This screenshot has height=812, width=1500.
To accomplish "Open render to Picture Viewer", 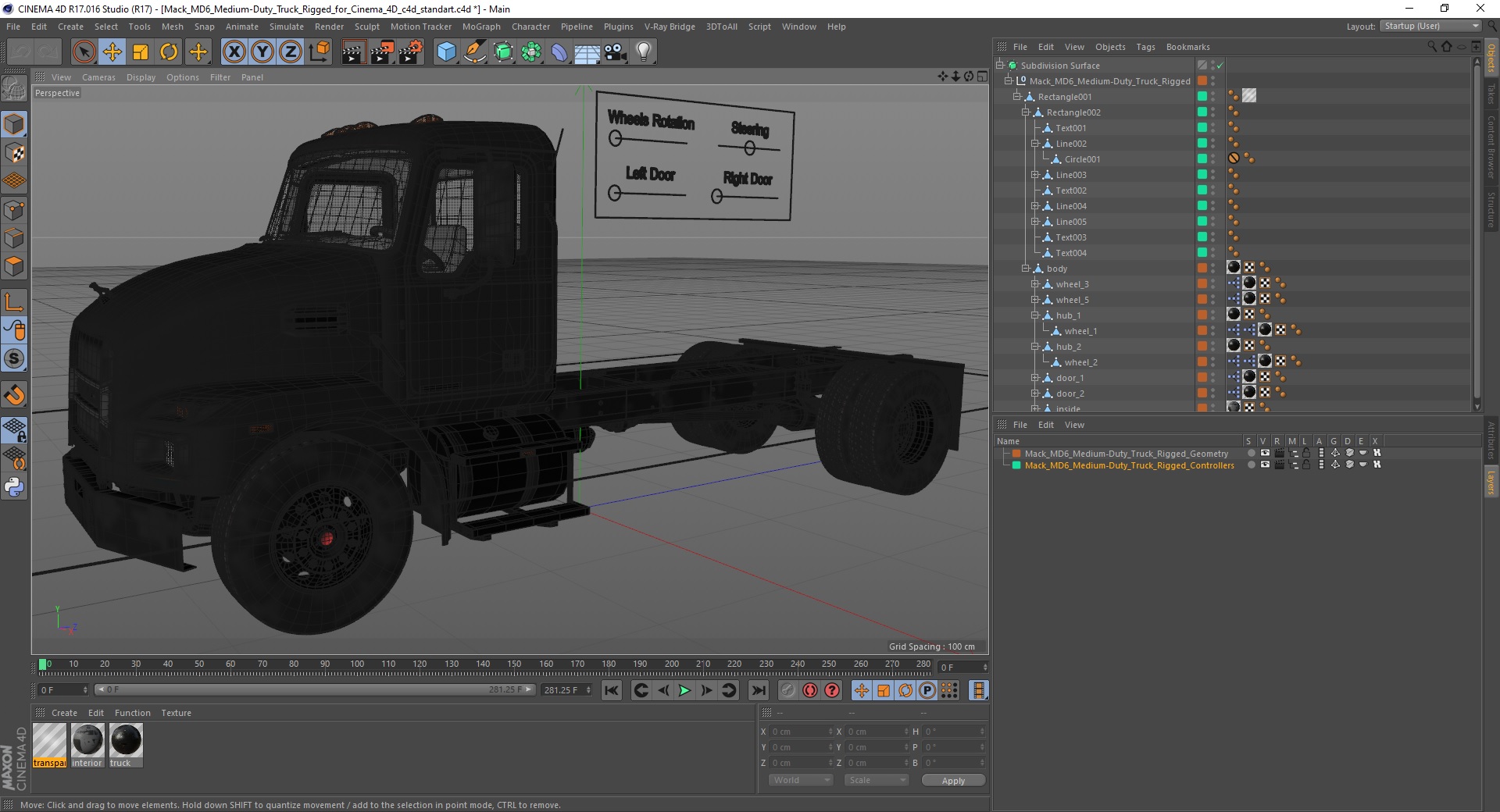I will click(382, 52).
